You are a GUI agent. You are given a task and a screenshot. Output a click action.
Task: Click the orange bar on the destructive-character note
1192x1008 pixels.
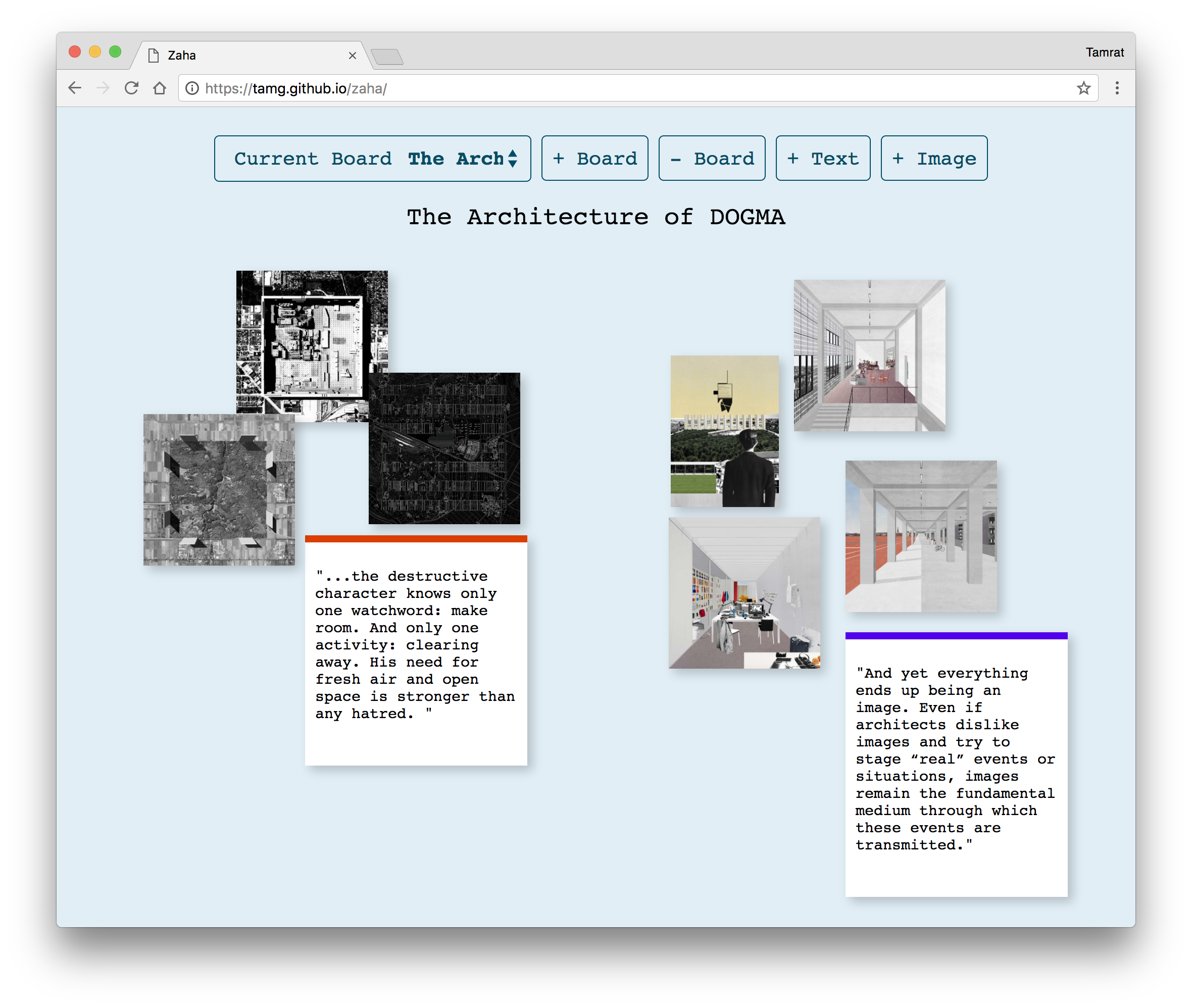pos(416,539)
